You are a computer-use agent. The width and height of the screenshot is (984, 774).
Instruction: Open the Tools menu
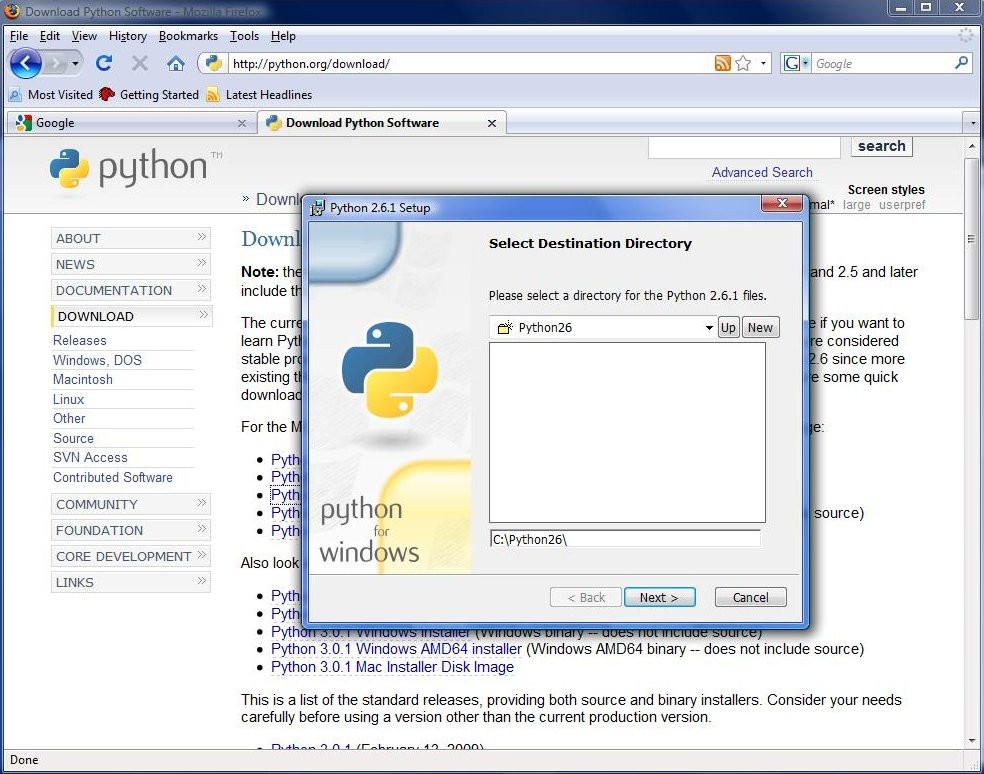(244, 36)
